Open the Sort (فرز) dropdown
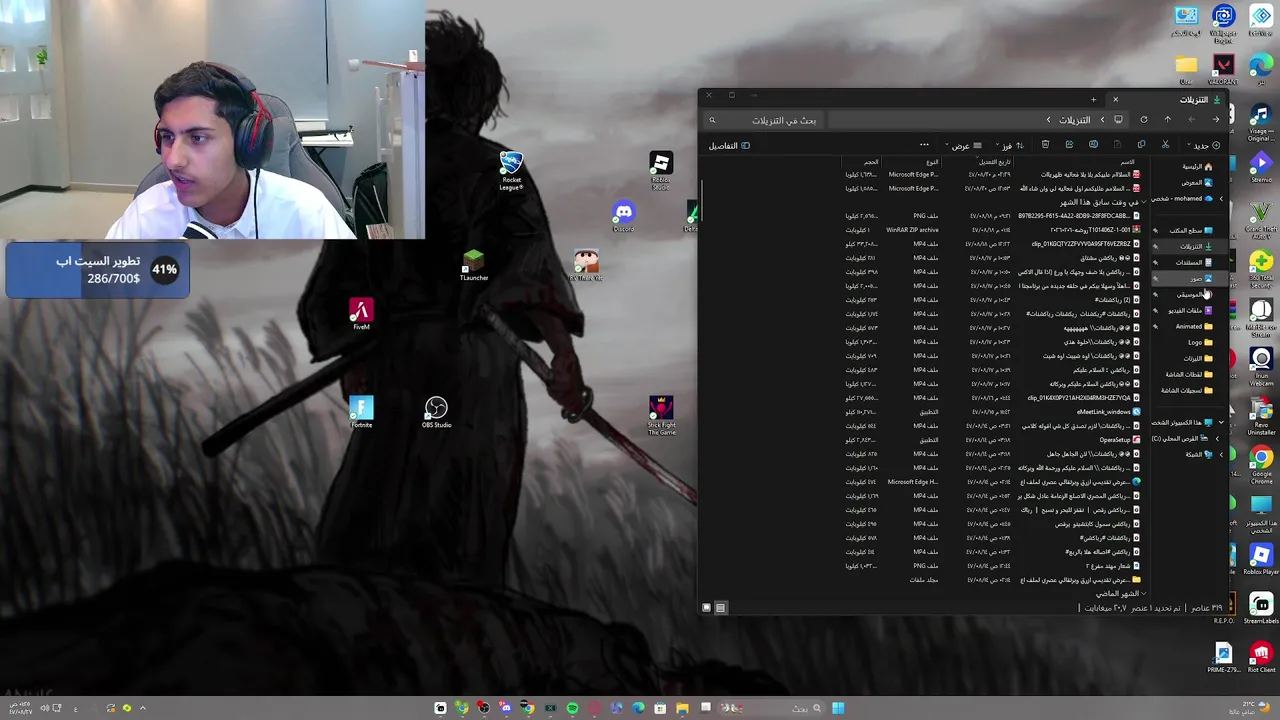 (x=1009, y=146)
